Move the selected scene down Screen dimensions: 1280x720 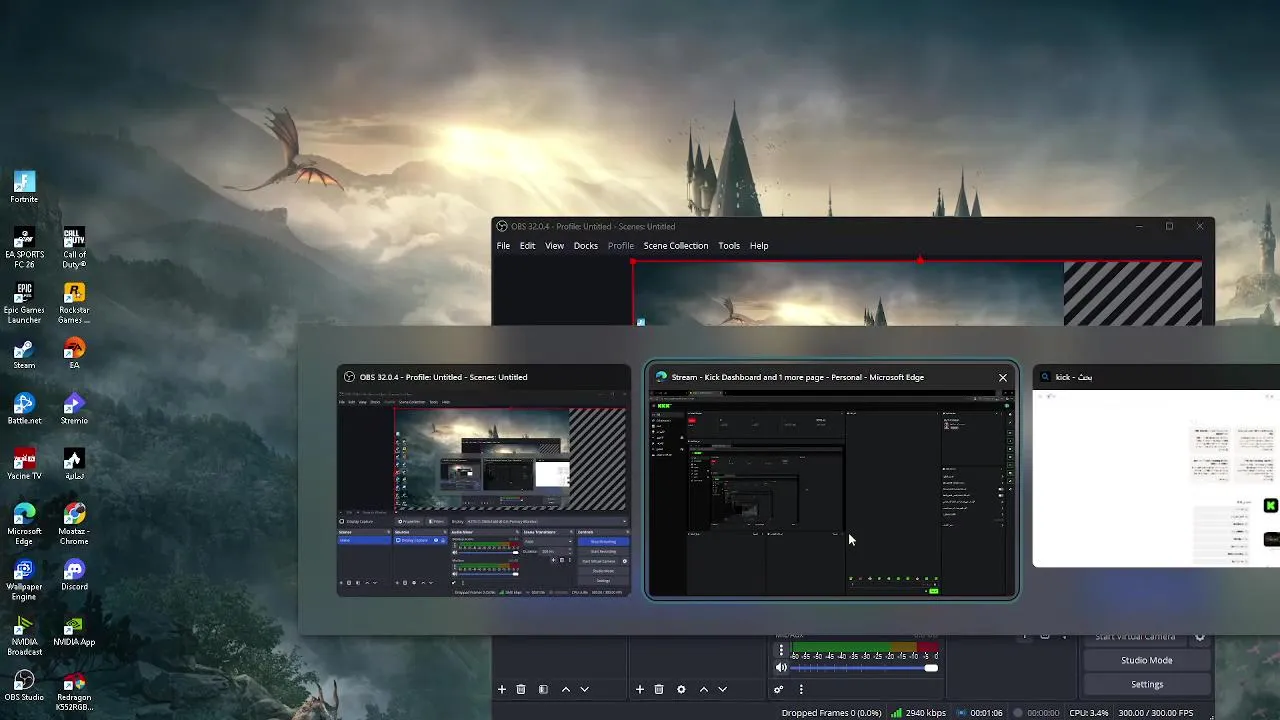tap(585, 689)
